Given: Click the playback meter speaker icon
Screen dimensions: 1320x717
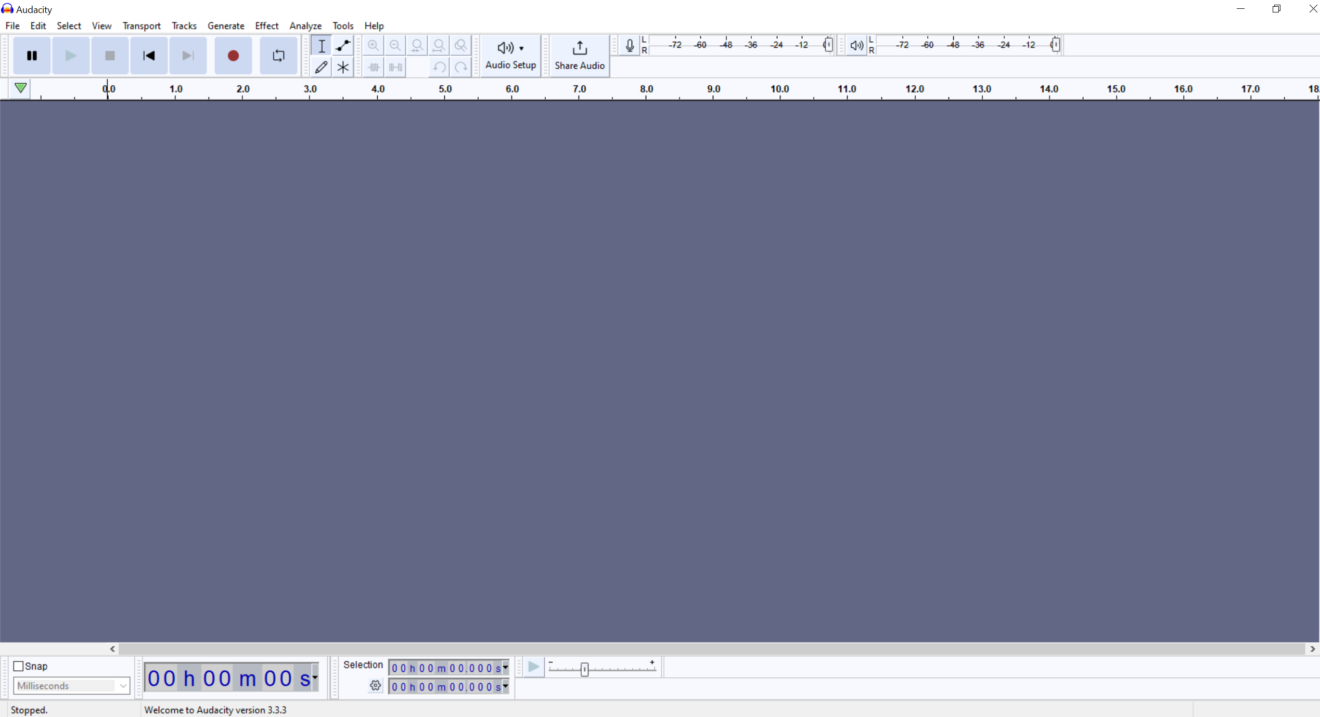Looking at the screenshot, I should [x=856, y=46].
